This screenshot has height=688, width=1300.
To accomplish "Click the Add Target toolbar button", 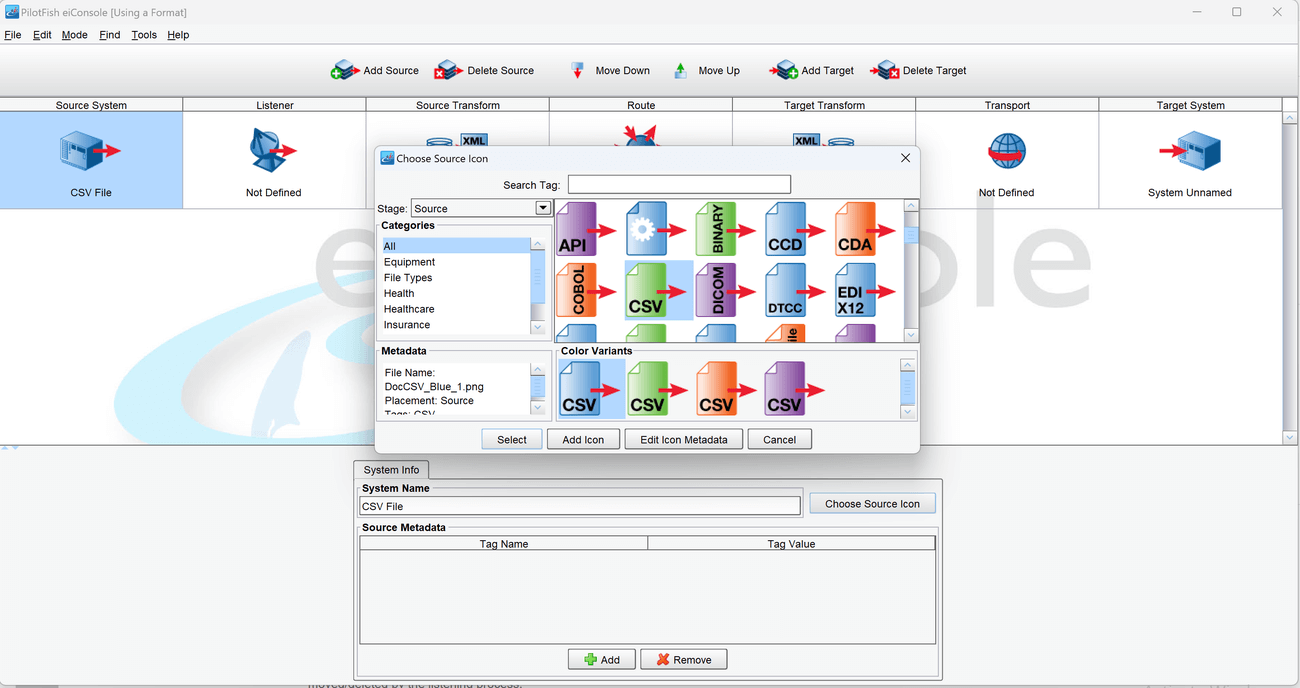I will click(811, 71).
